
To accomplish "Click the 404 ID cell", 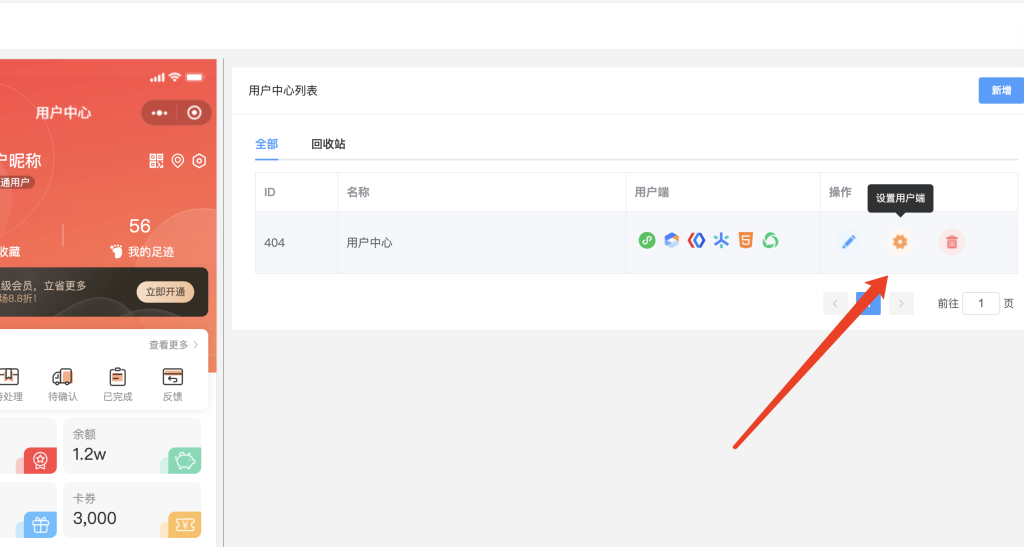I will (296, 243).
